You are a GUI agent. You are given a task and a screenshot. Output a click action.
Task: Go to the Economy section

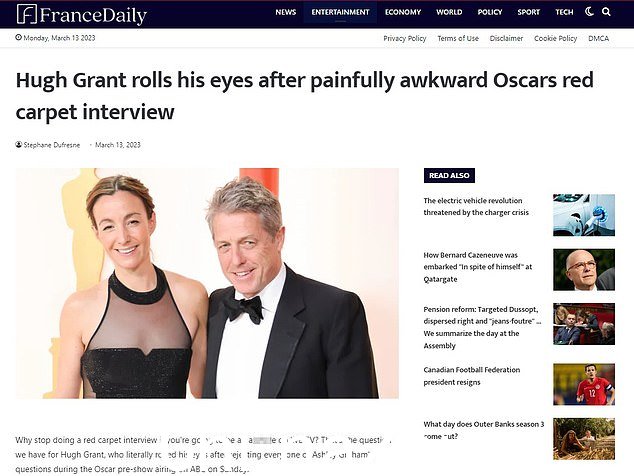(403, 12)
